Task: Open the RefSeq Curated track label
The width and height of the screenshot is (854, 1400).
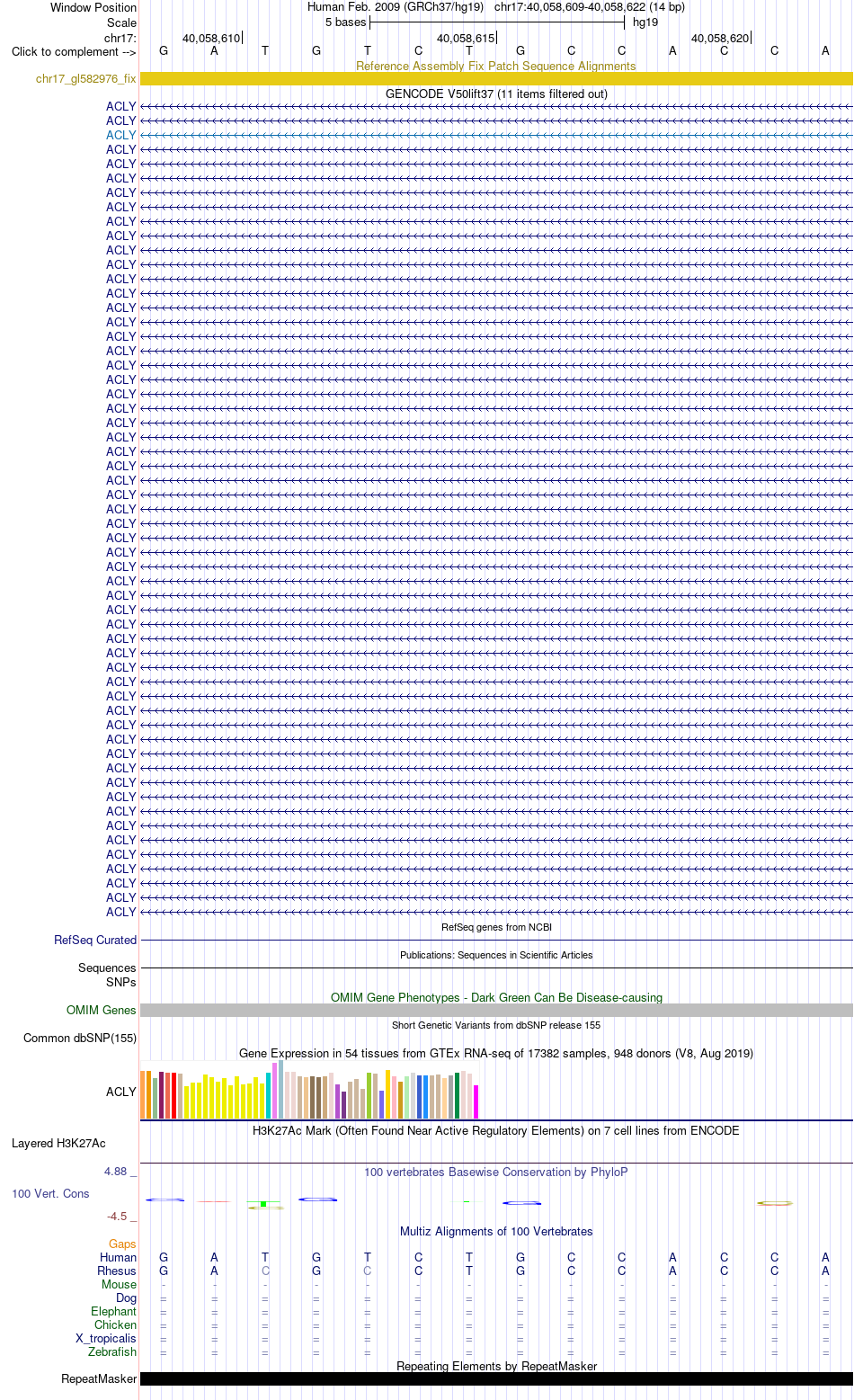Action: (95, 940)
